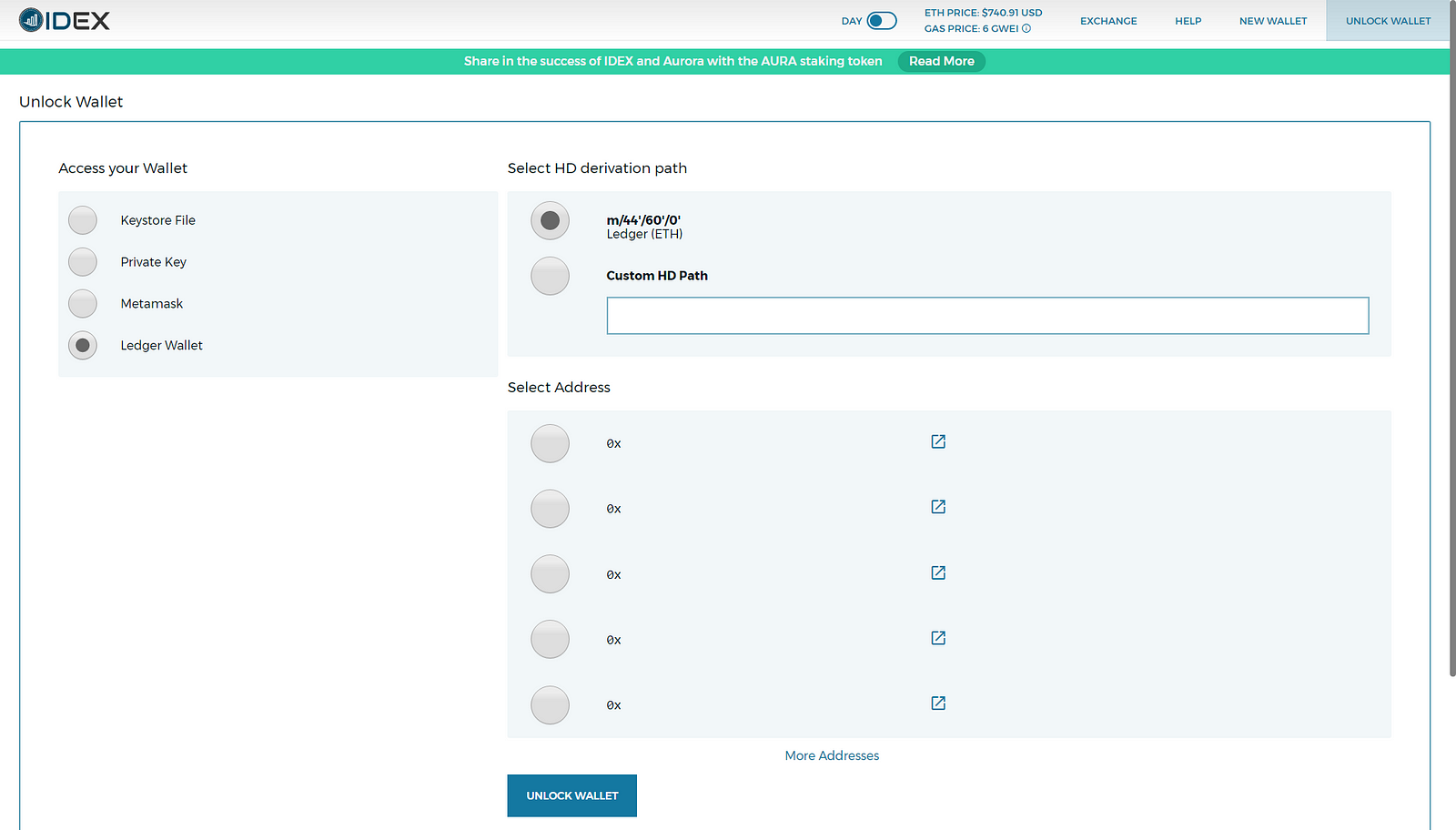This screenshot has height=830, width=1456.
Task: Click the Read More banner button
Action: [942, 61]
